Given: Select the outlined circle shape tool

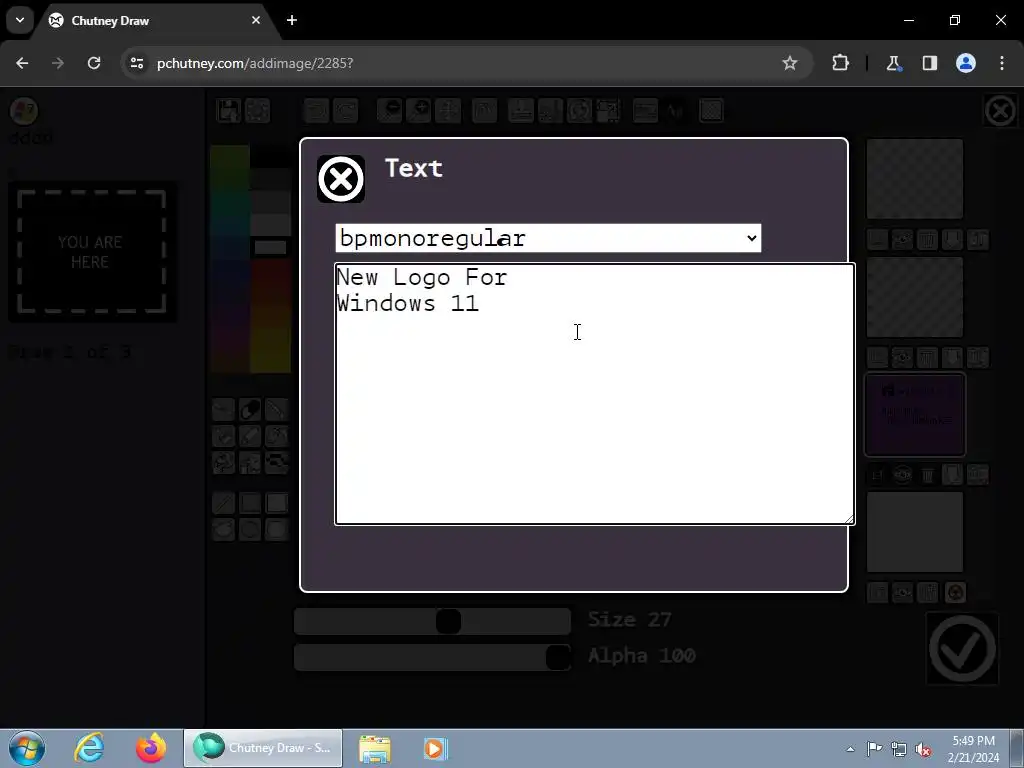Looking at the screenshot, I should [250, 530].
